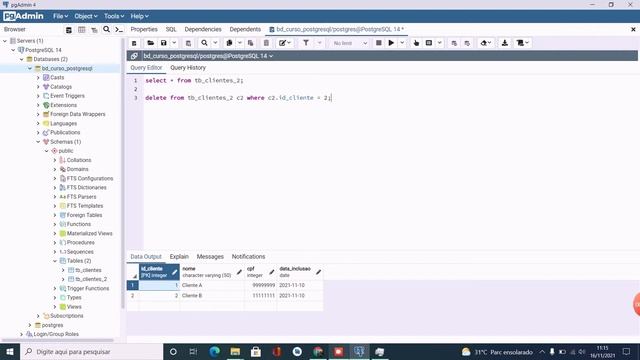Select the tb_clientes table in the tree

[88, 270]
